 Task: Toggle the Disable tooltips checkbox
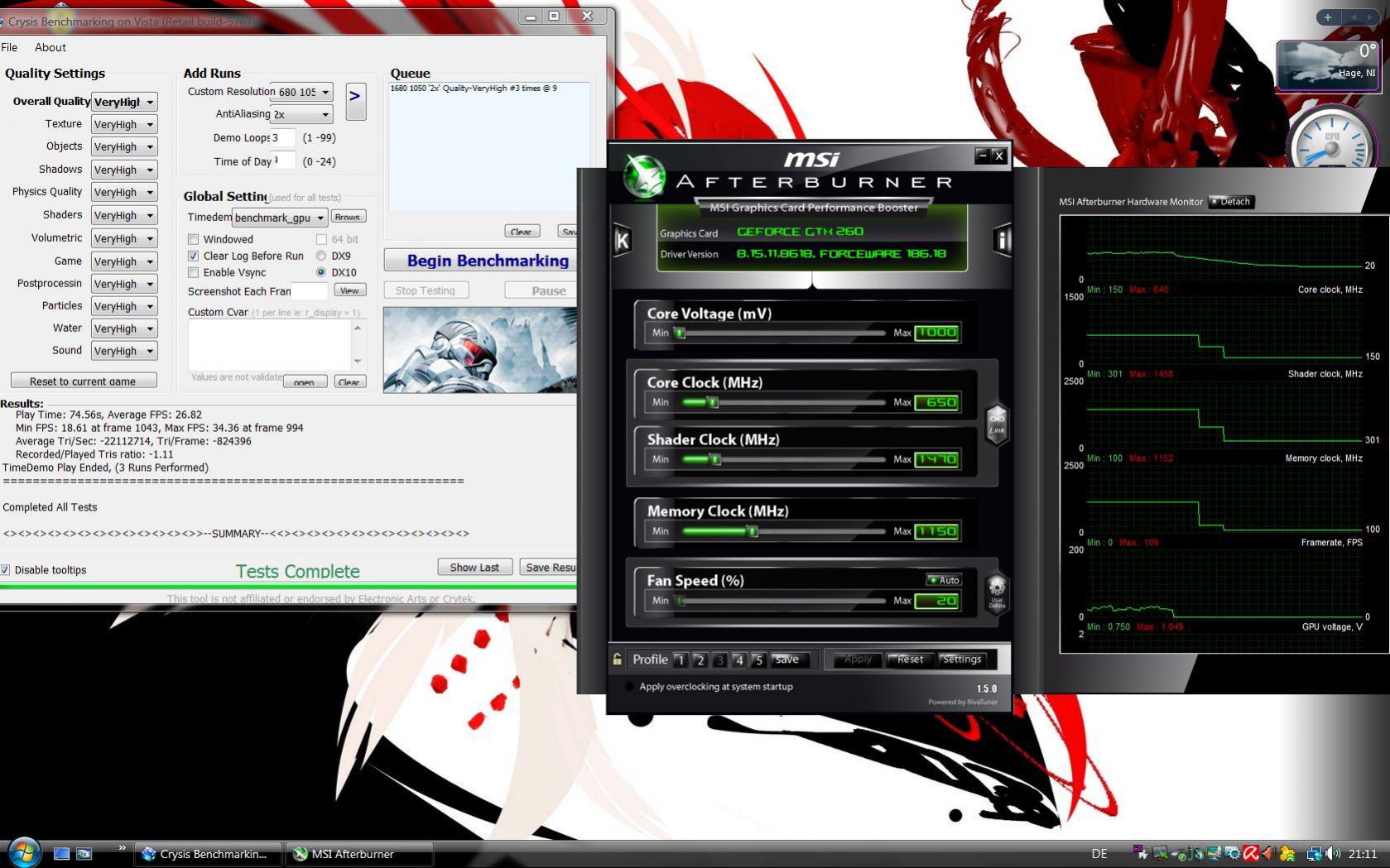(x=5, y=570)
